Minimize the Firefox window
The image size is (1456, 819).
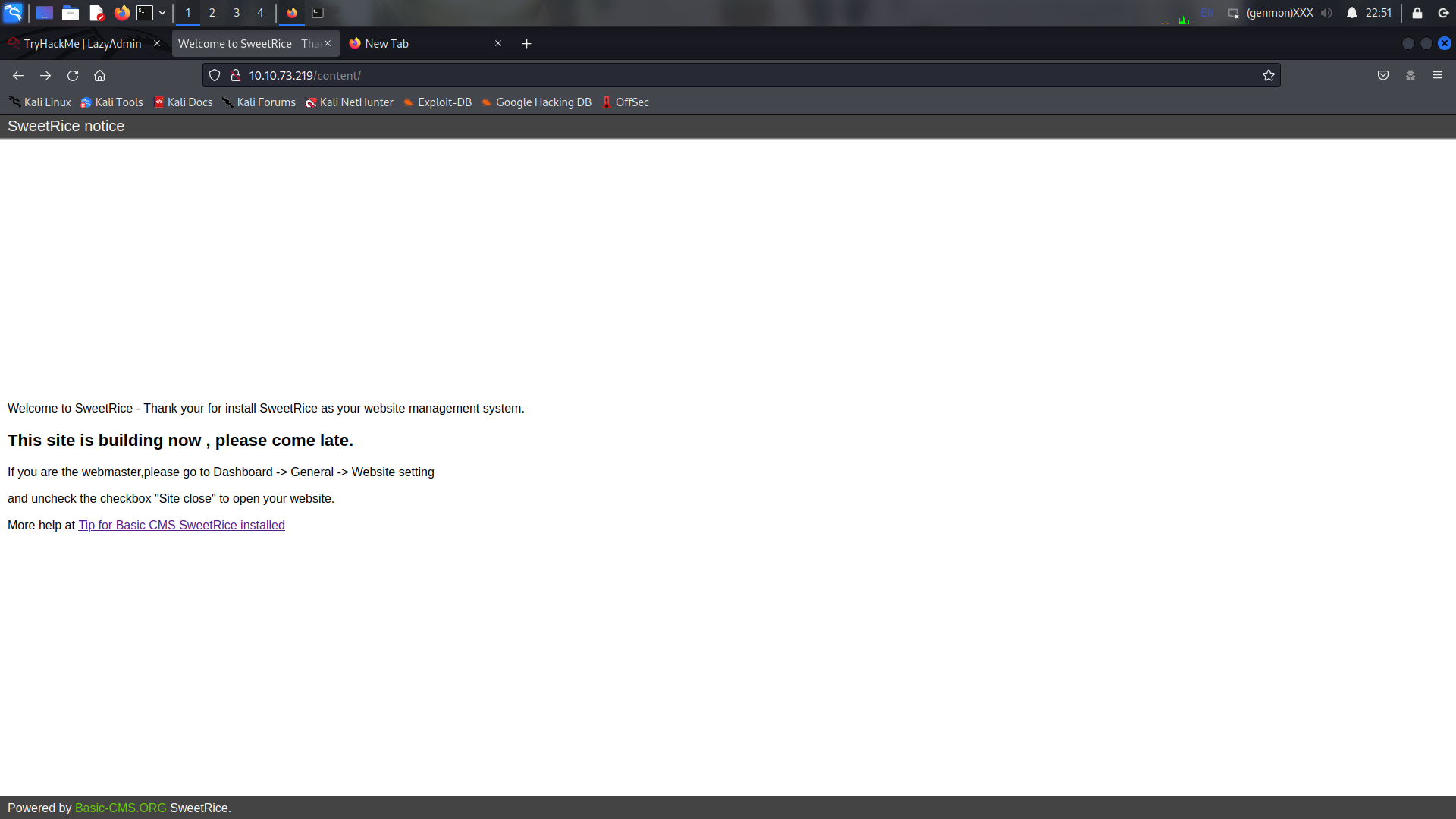coord(1408,44)
